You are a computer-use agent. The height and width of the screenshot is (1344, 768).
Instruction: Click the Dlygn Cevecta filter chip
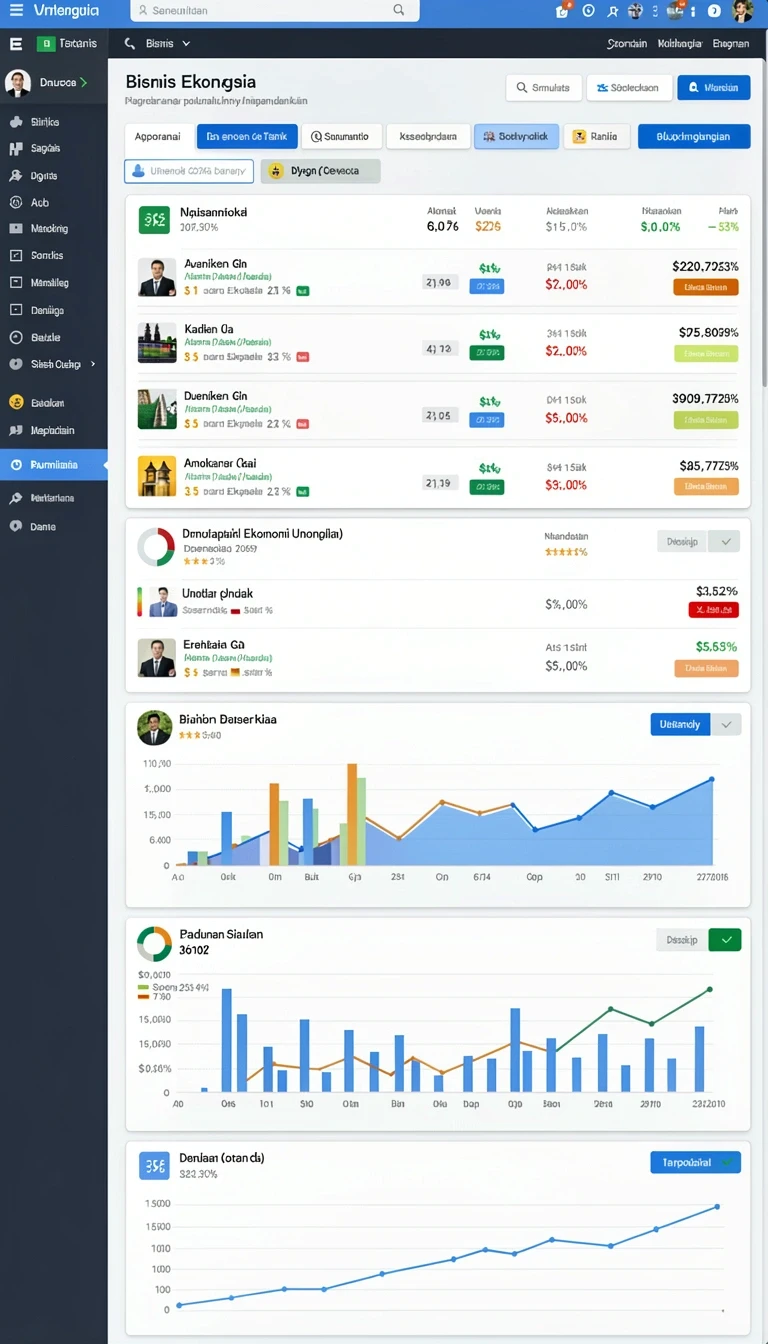coord(321,171)
